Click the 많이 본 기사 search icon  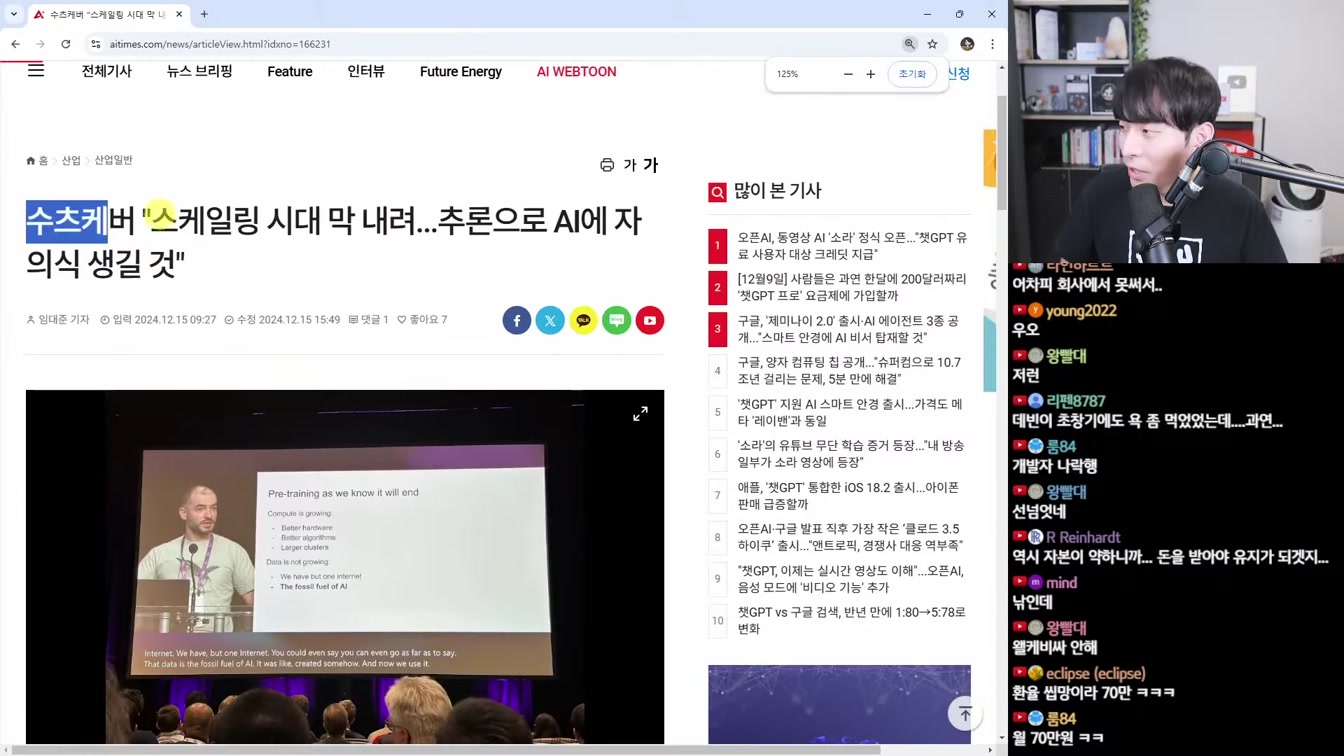pyautogui.click(x=717, y=192)
